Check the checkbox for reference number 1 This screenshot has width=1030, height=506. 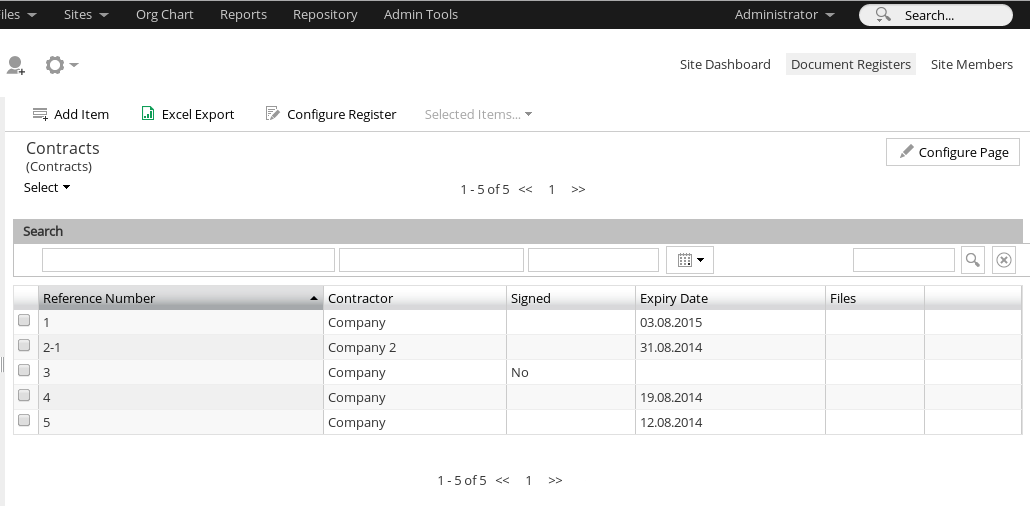(x=24, y=321)
